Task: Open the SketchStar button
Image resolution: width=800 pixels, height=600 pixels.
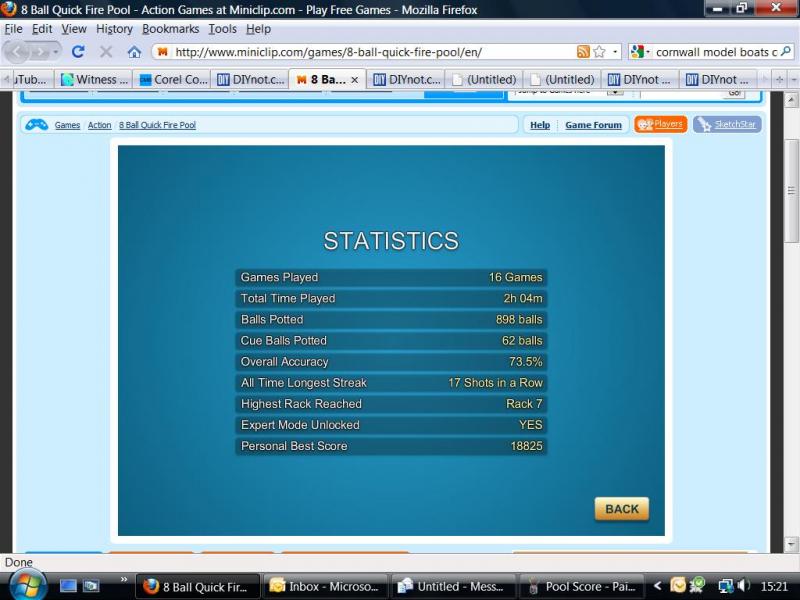Action: [727, 125]
